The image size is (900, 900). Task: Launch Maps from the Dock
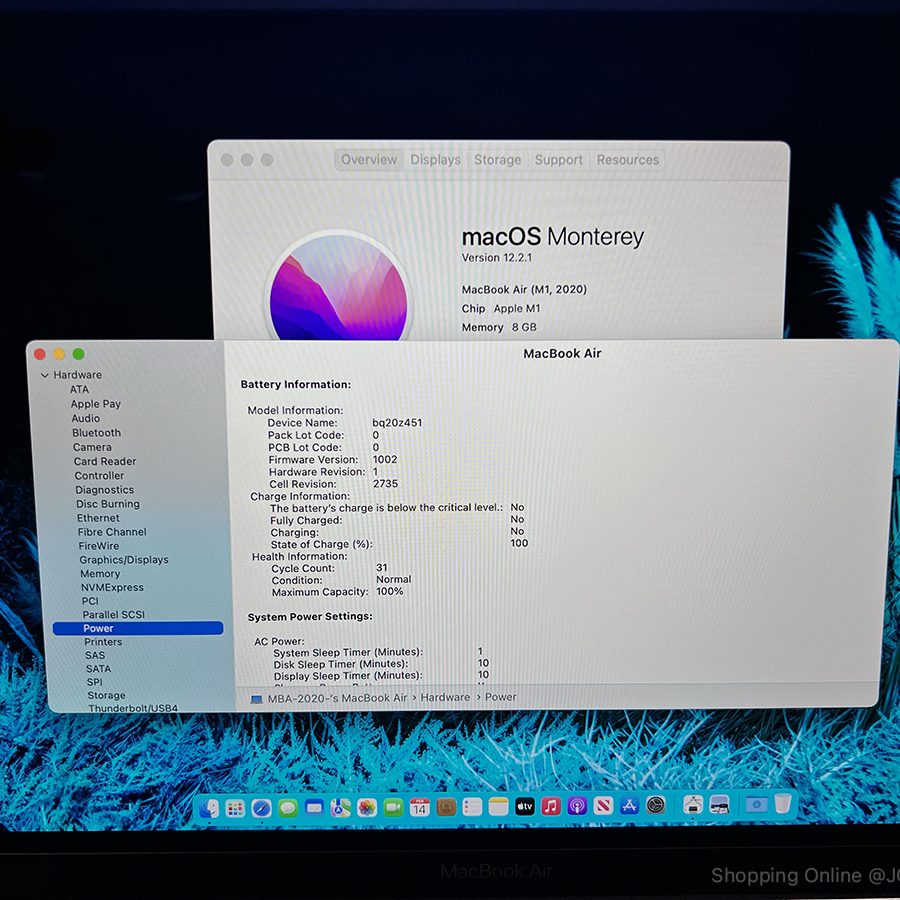[341, 808]
